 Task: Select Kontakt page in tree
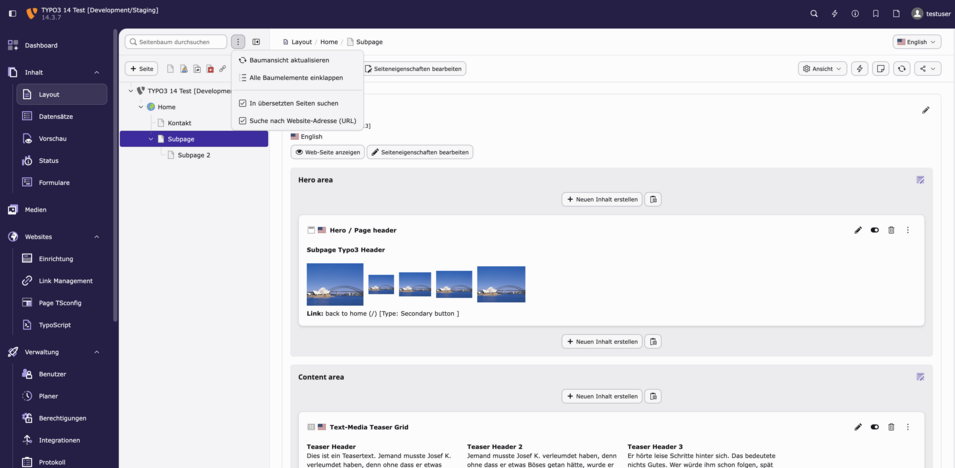click(179, 123)
